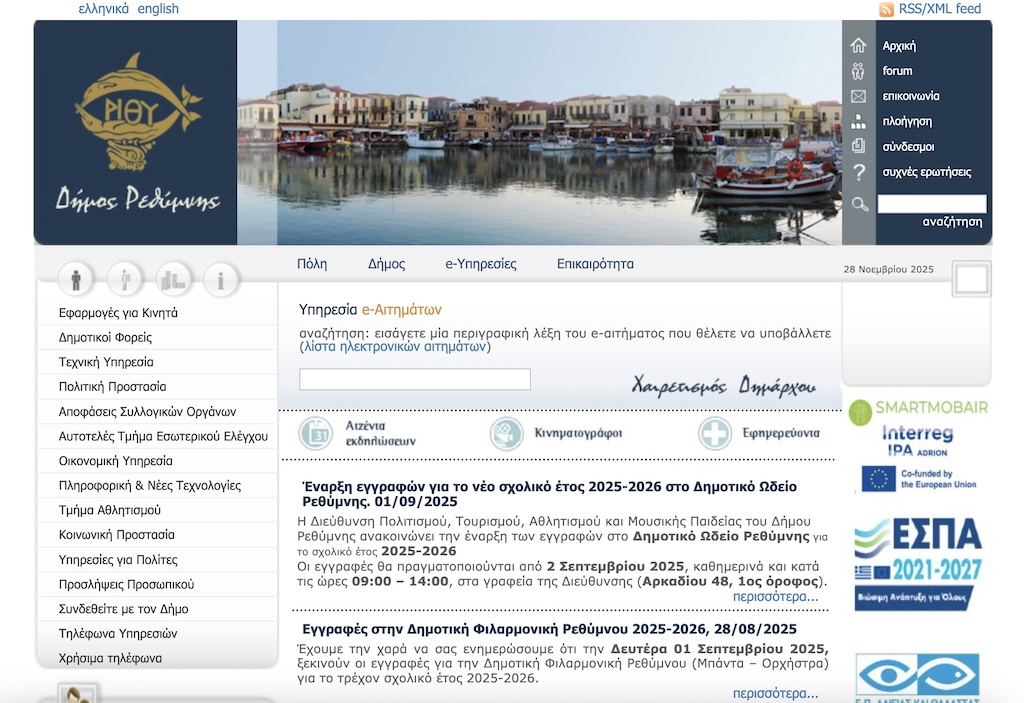Viewport: 1024px width, 703px height.
Task: Click the ΕΣΠΑ 2021-2027 banner
Action: click(x=918, y=563)
